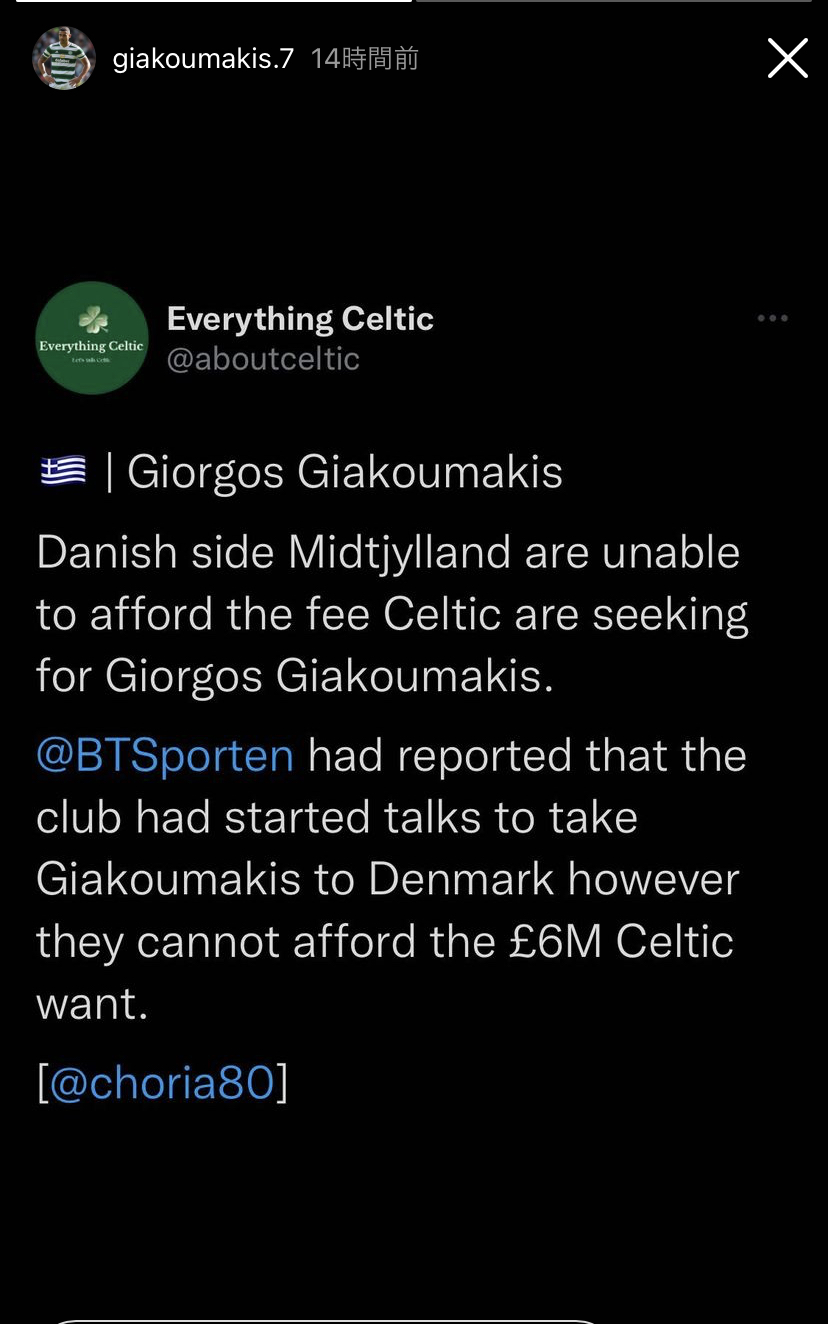
Task: Click the @aboutceltic handle
Action: [263, 359]
